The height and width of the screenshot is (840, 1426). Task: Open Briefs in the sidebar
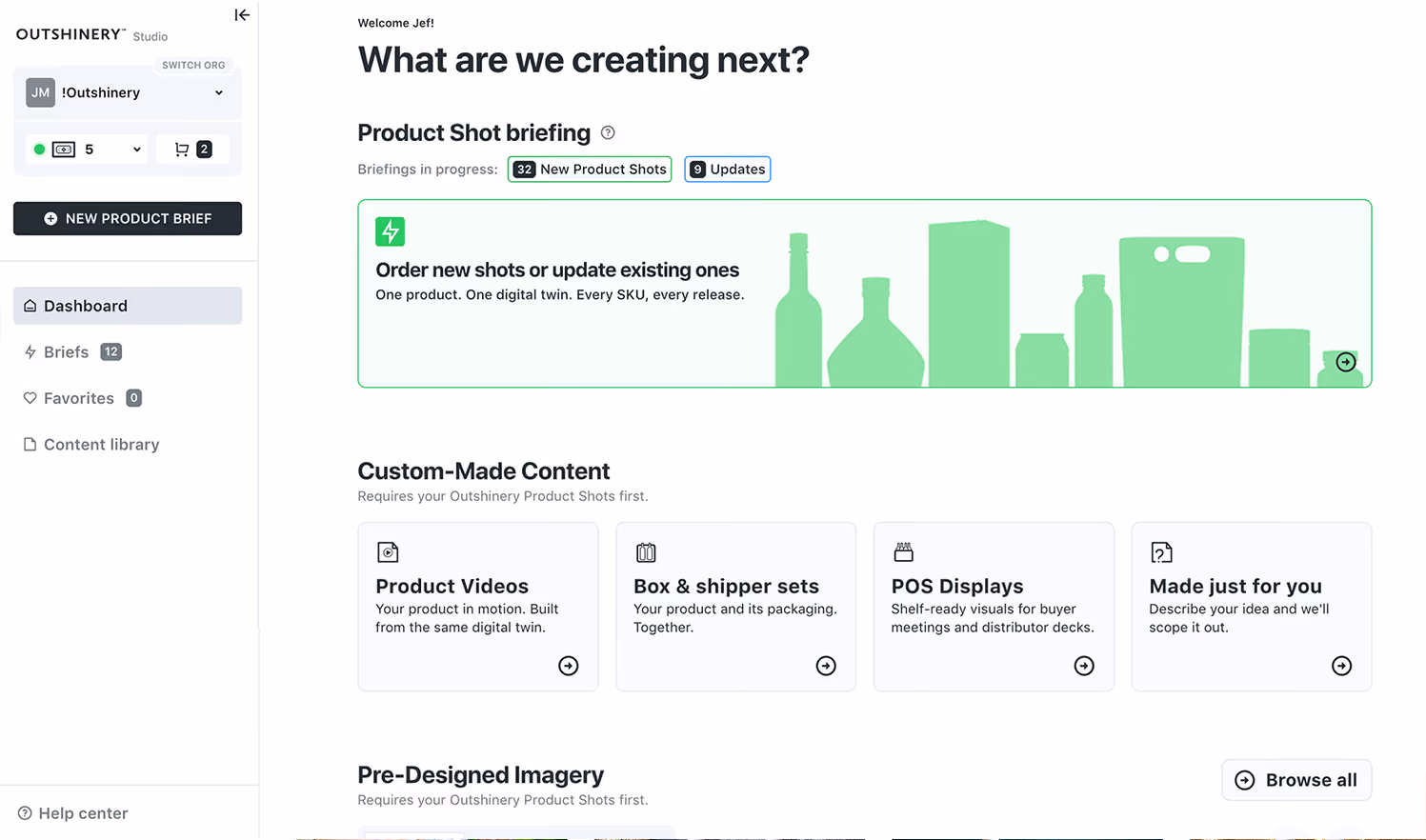click(72, 352)
